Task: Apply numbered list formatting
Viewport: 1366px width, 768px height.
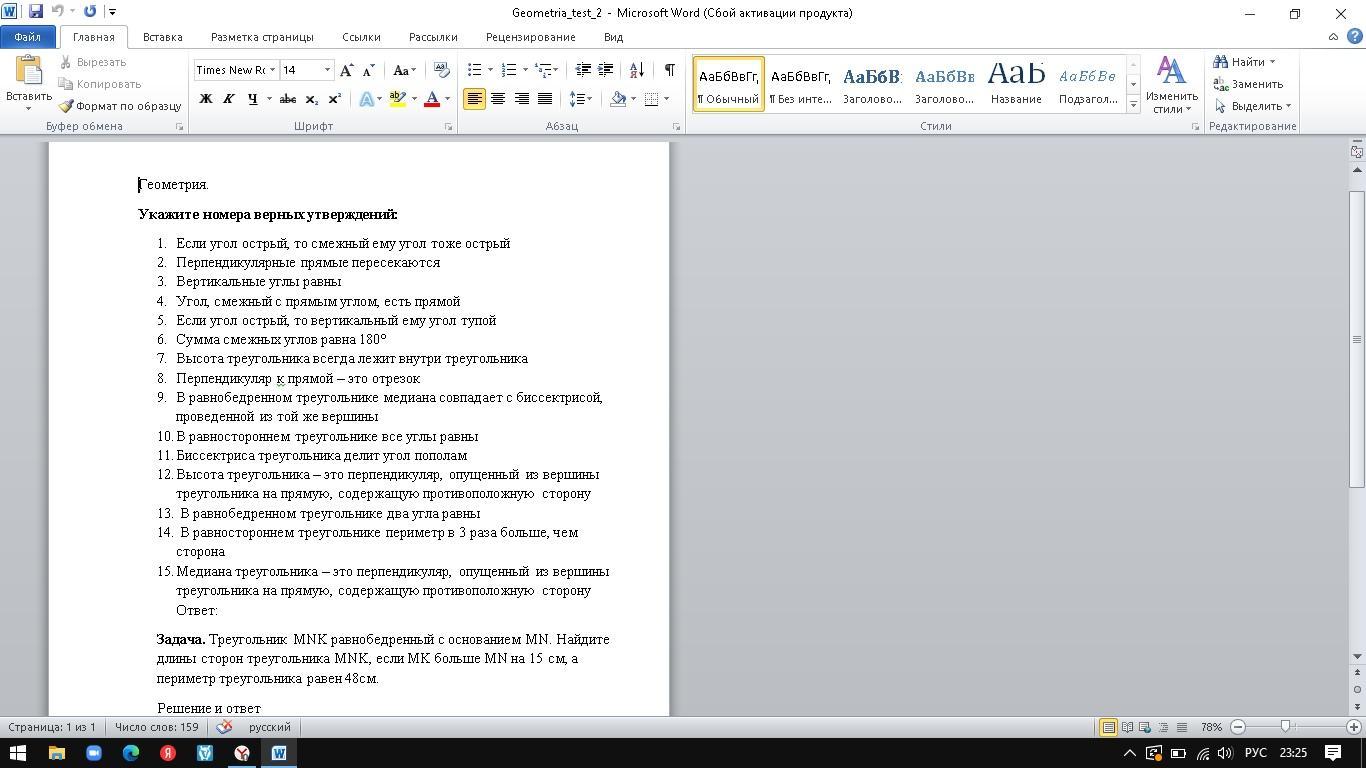Action: pos(509,70)
